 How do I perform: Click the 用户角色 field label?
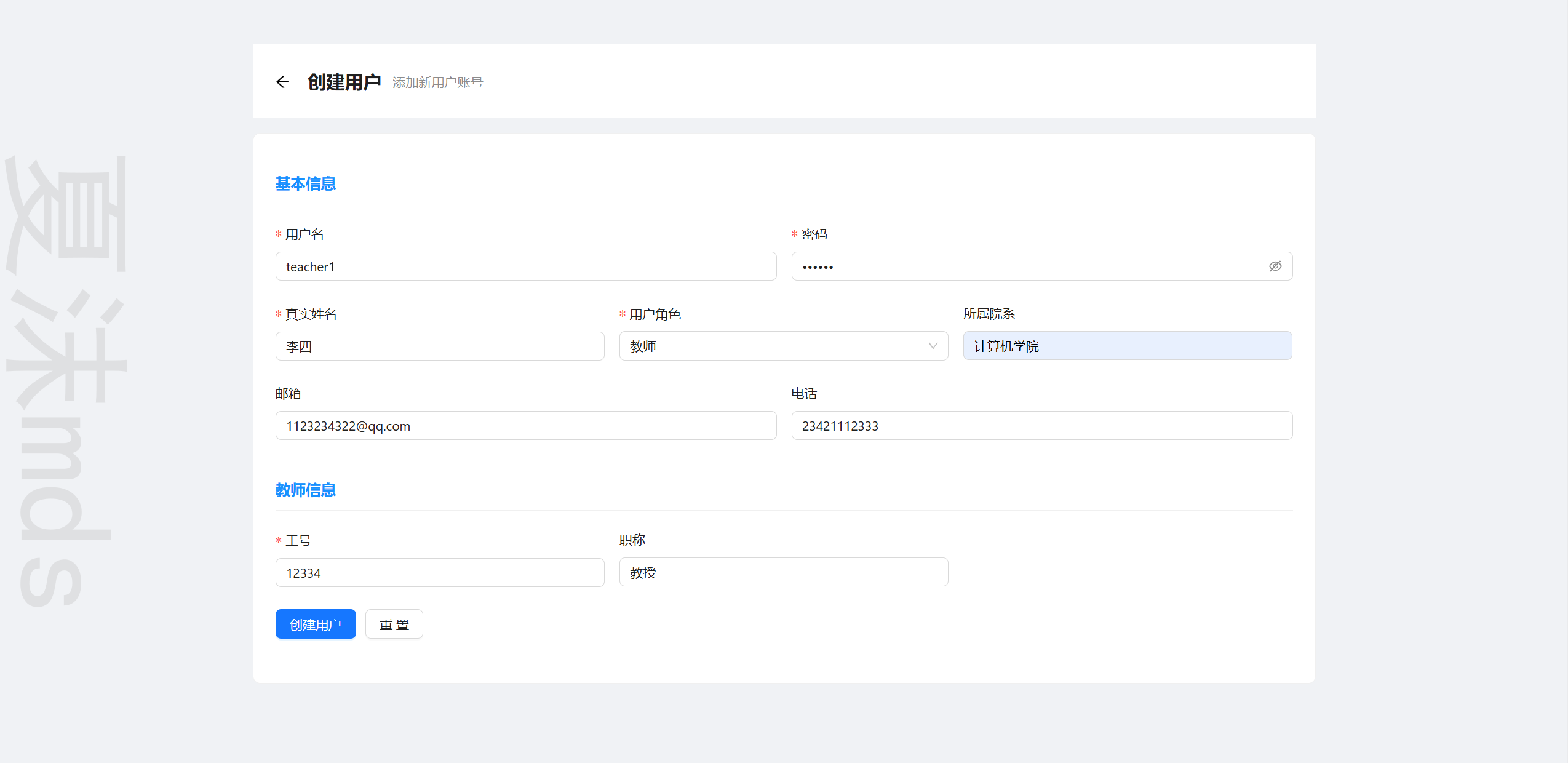(x=655, y=314)
